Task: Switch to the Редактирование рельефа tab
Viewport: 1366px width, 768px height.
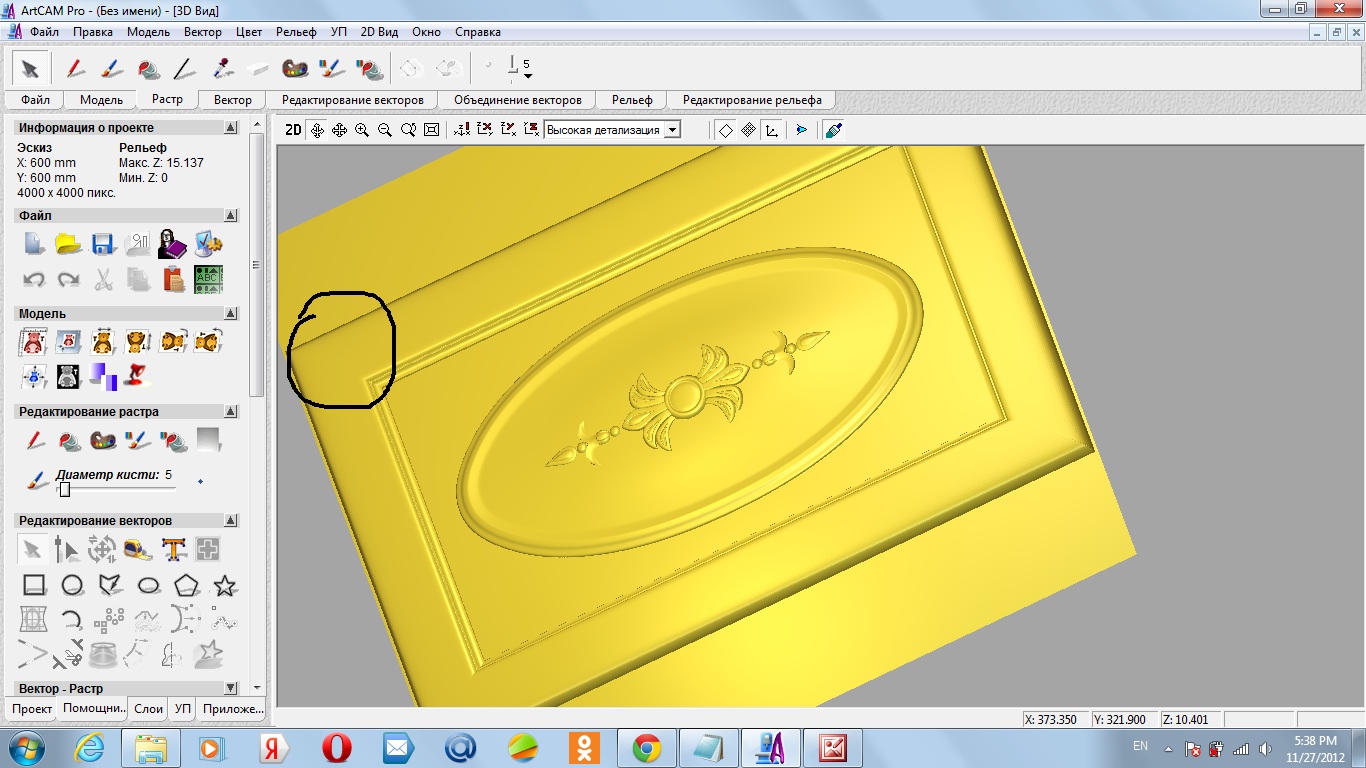Action: click(752, 100)
